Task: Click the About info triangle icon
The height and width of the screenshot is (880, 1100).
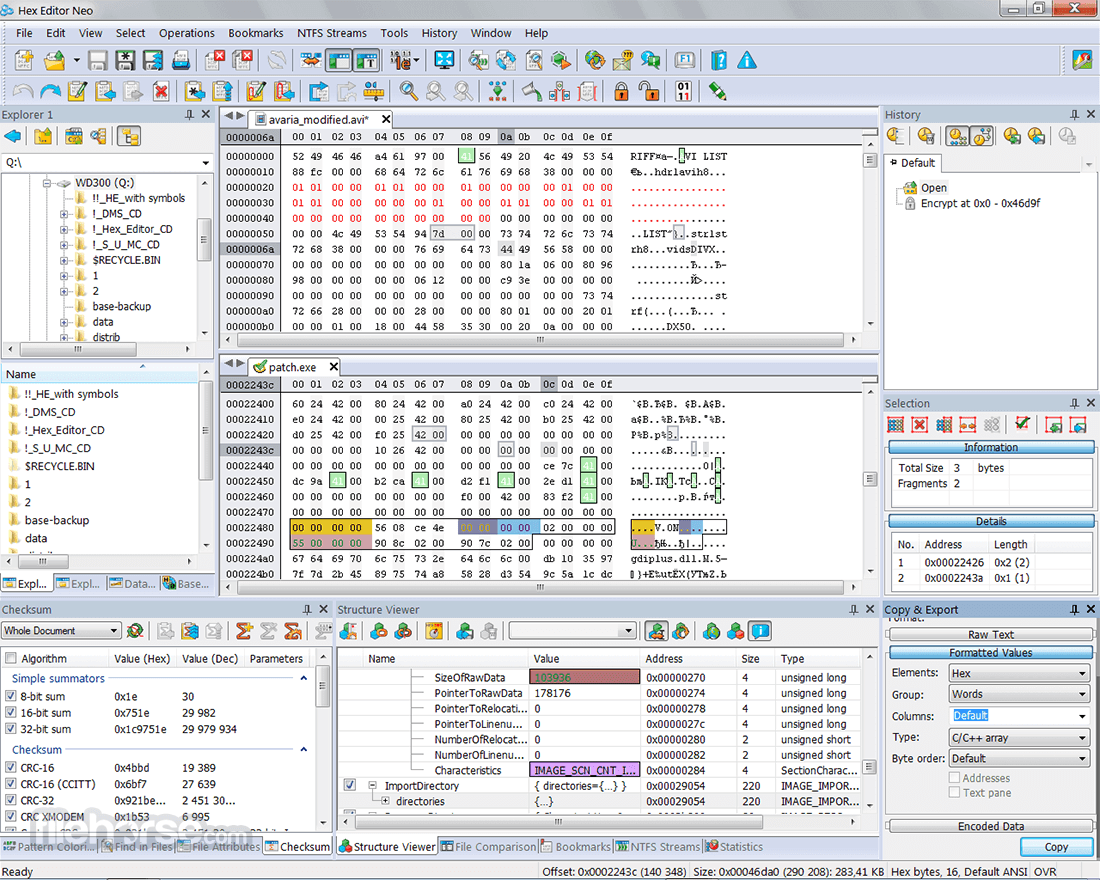Action: (747, 61)
